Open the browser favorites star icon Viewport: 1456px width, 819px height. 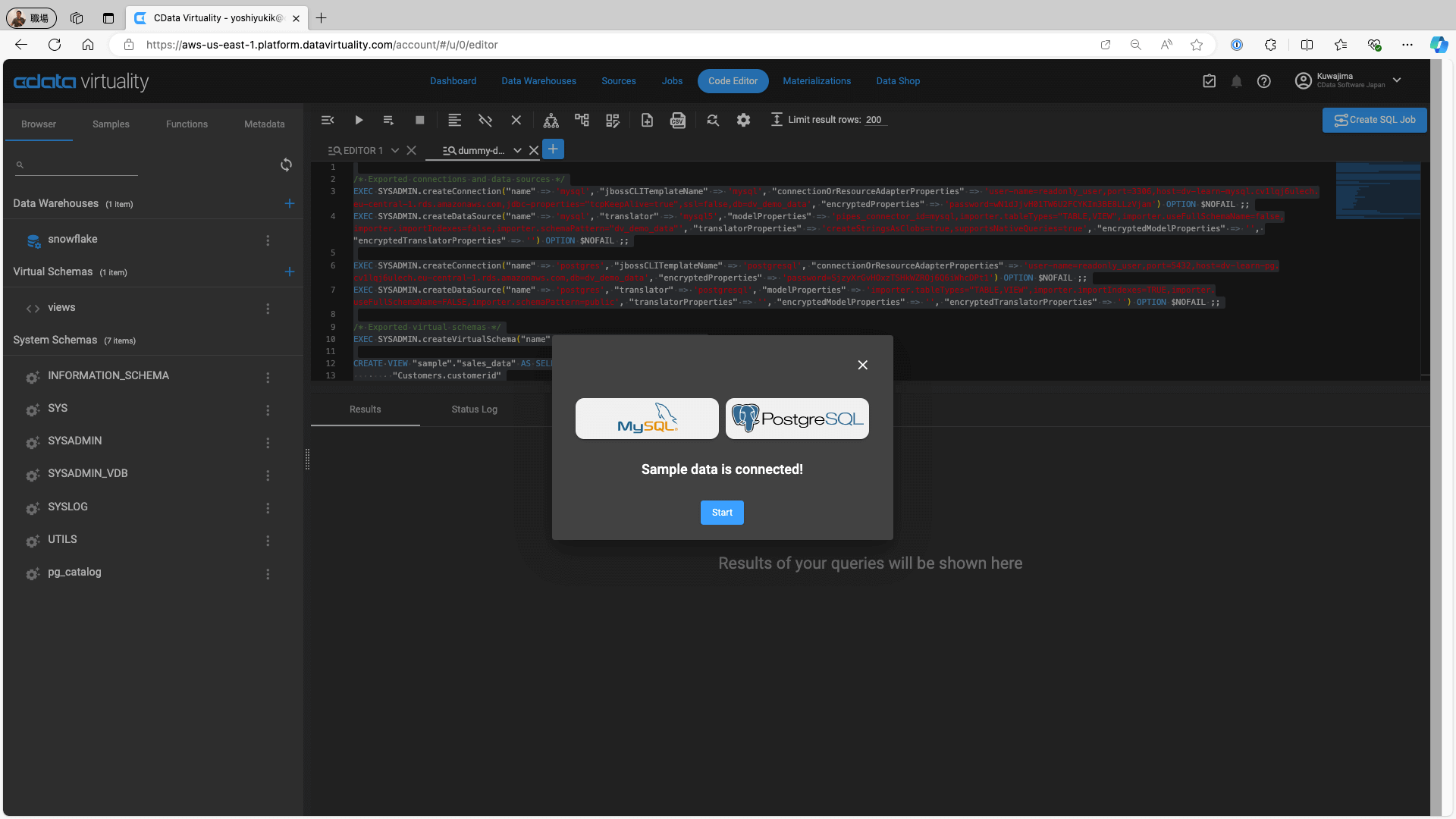tap(1197, 45)
